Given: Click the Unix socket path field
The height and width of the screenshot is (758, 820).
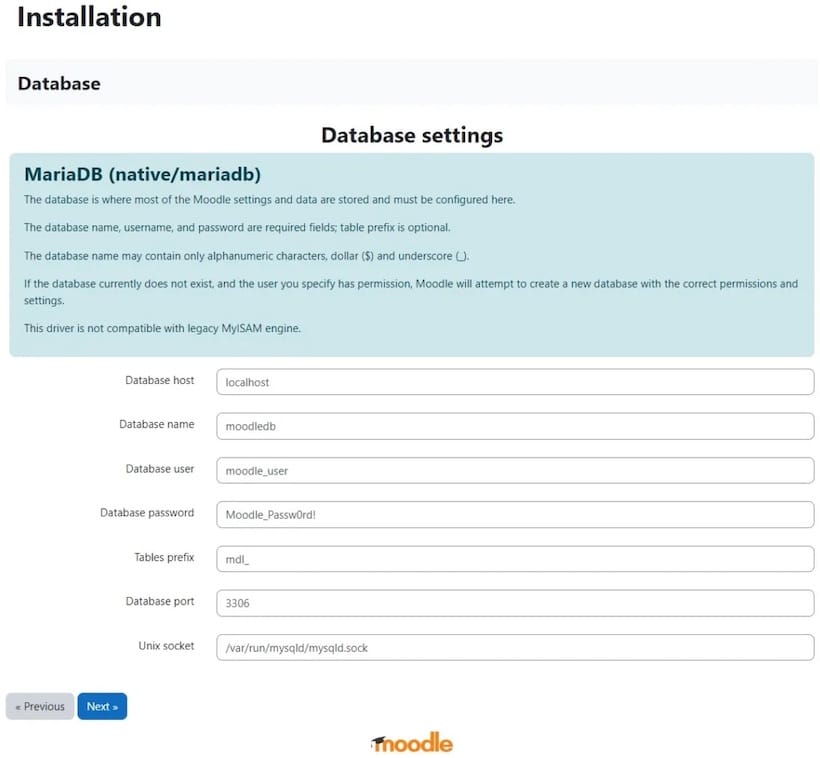Looking at the screenshot, I should [x=515, y=647].
